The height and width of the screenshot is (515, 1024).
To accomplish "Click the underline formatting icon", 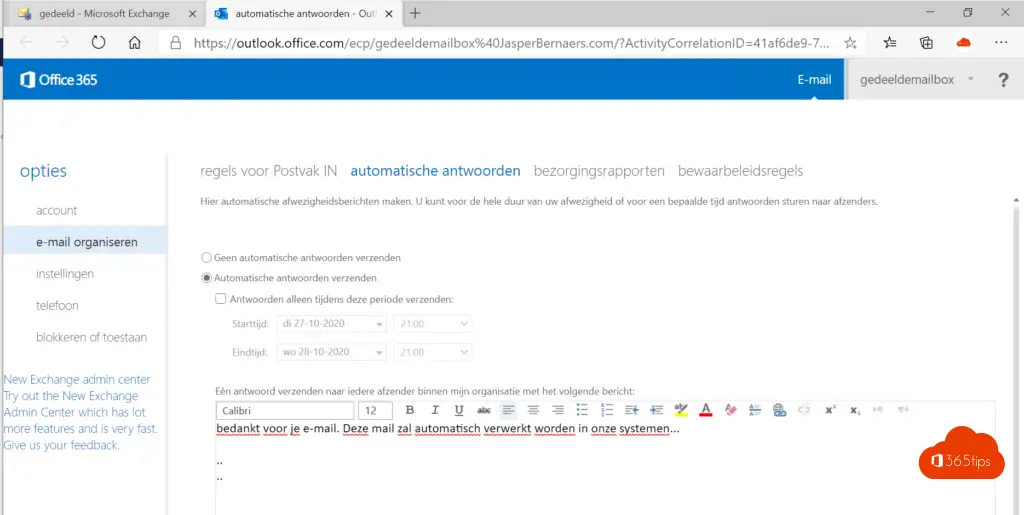I will [459, 410].
